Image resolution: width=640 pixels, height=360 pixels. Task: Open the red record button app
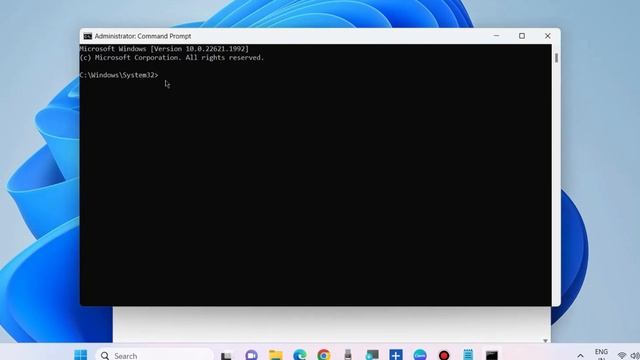tap(444, 355)
